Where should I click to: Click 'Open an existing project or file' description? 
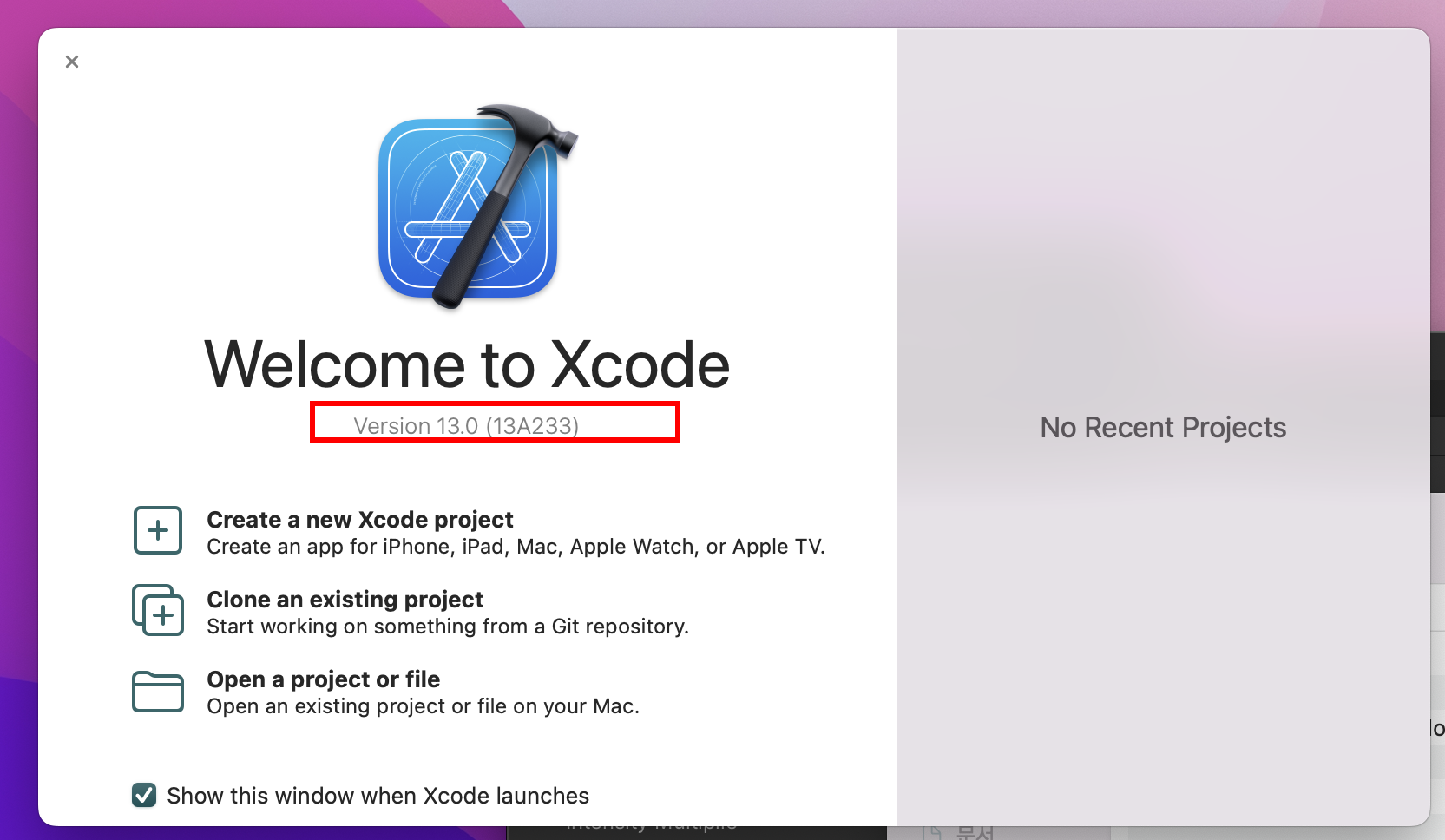pos(423,706)
